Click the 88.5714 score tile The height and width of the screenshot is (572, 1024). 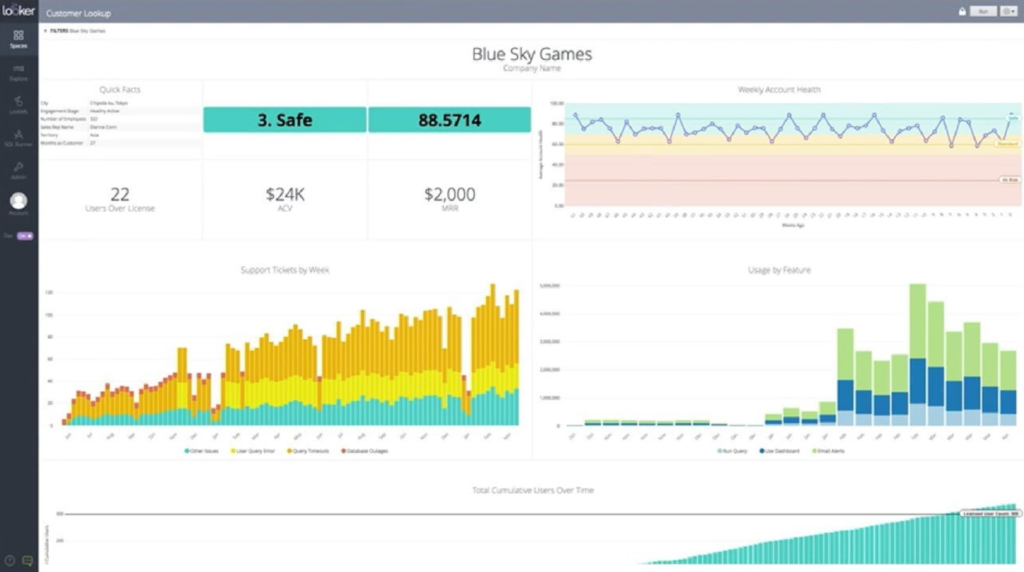(449, 120)
